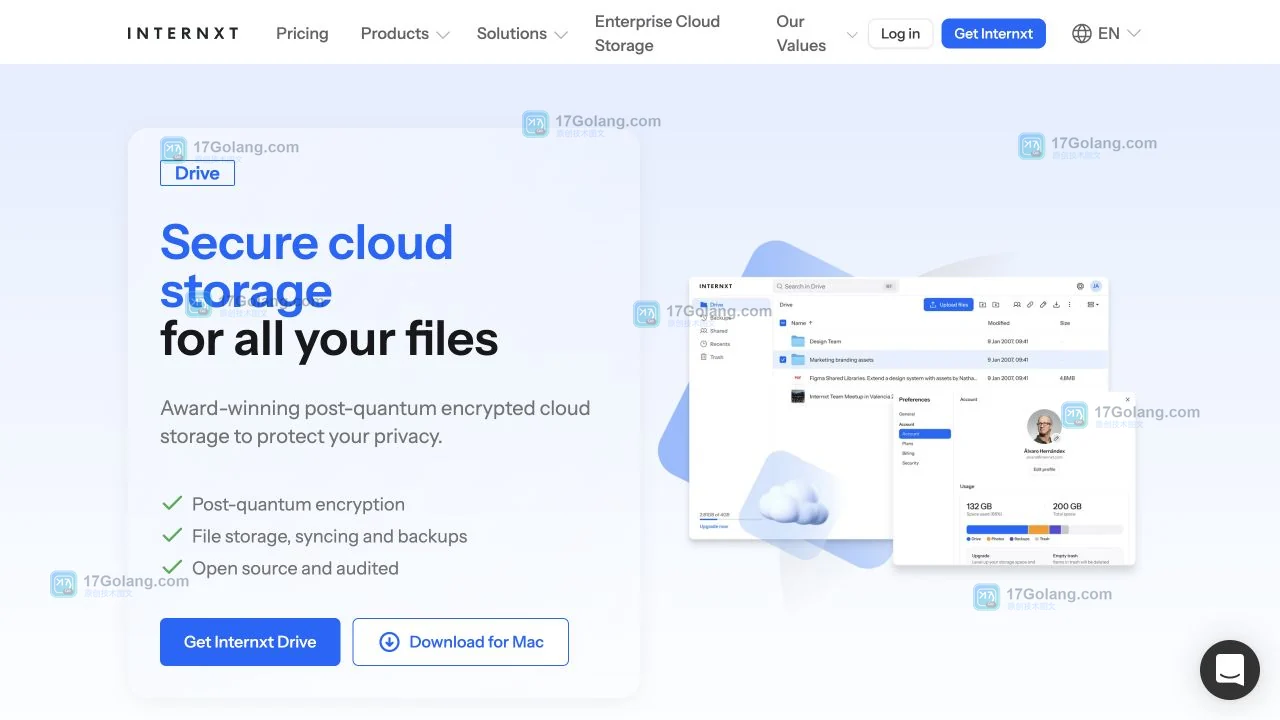Click the Design Team folder name

click(x=825, y=341)
